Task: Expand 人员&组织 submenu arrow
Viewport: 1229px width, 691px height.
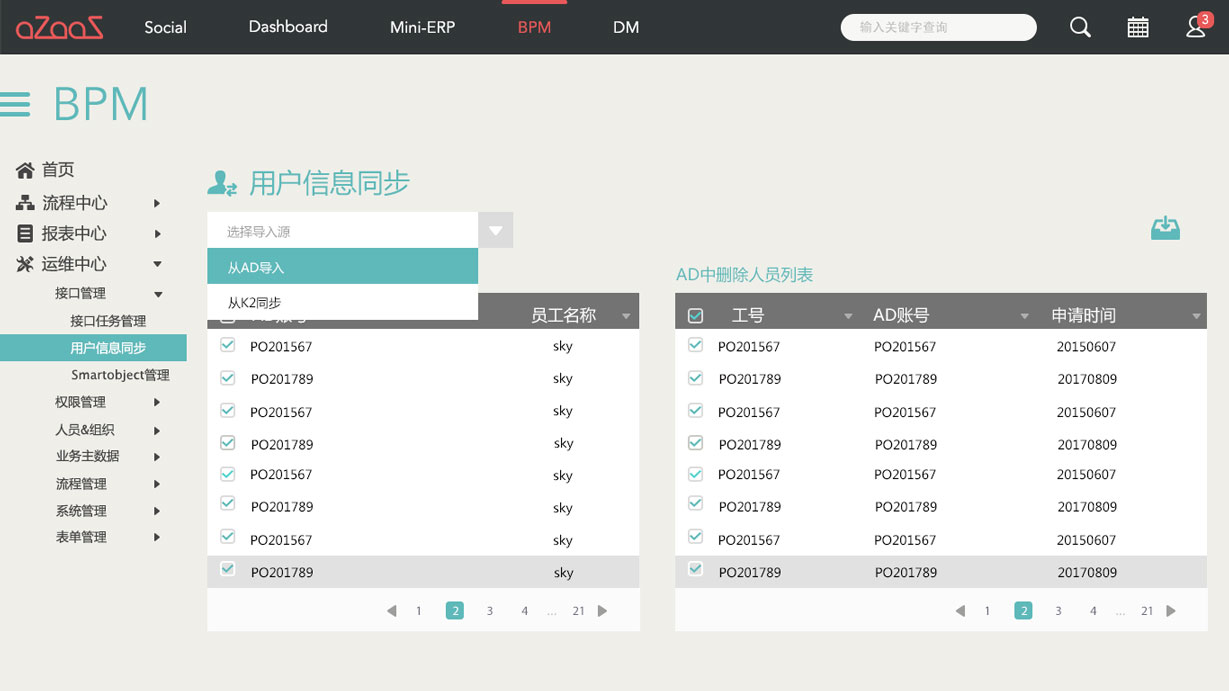Action: click(x=157, y=430)
